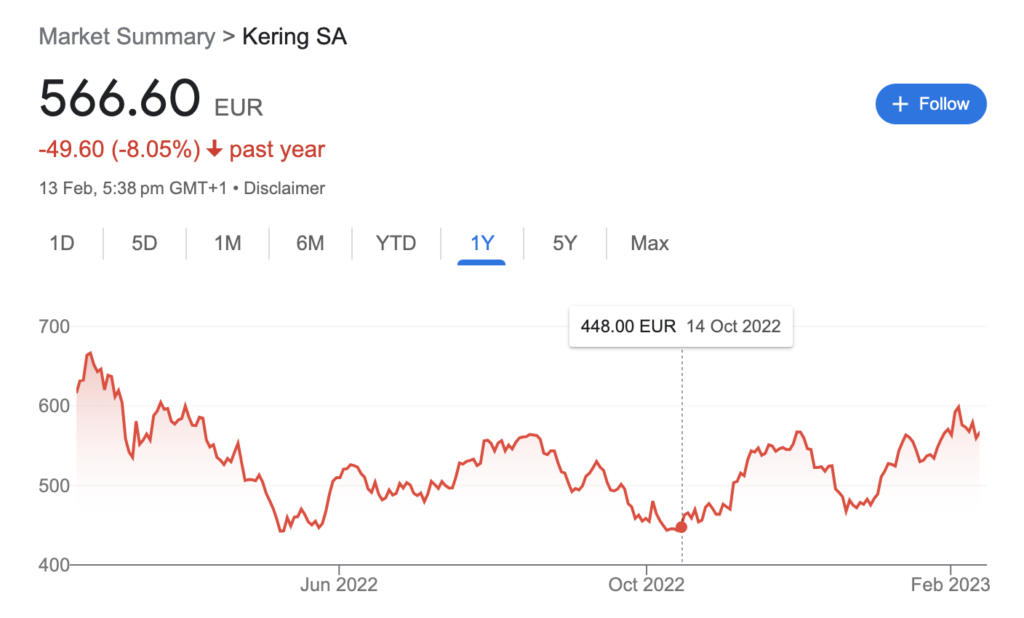The image size is (1024, 618).
Task: Click the Oct 2022 axis label
Action: pos(647,584)
